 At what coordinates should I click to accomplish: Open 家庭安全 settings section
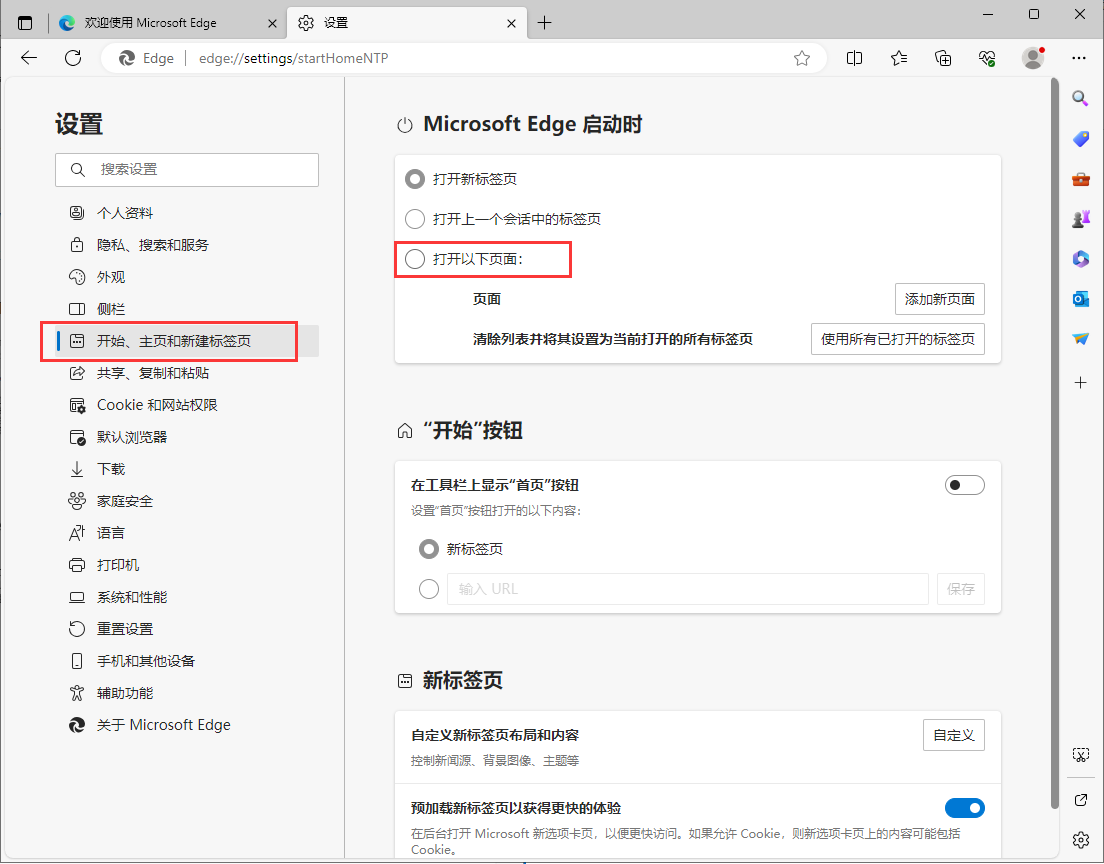pyautogui.click(x=187, y=501)
